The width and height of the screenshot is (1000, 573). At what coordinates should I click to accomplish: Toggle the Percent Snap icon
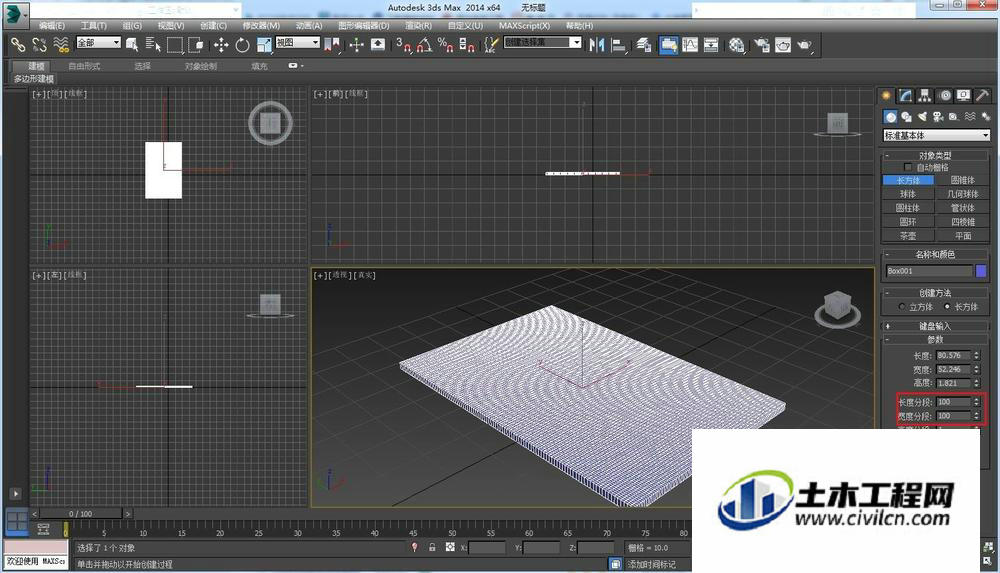pos(445,45)
